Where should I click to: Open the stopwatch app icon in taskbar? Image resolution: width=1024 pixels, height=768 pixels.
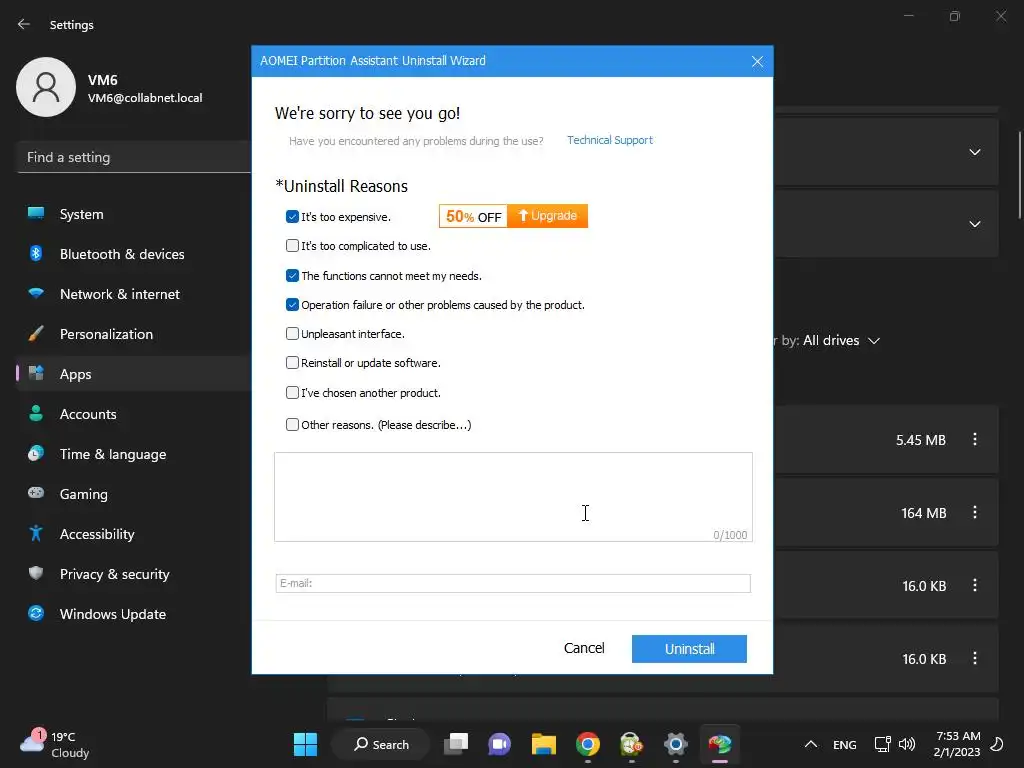(x=632, y=744)
